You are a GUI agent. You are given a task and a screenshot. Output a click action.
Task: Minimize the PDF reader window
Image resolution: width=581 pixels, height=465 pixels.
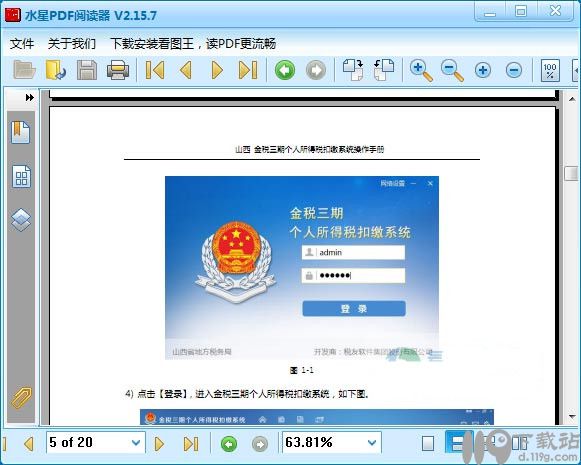(490, 11)
